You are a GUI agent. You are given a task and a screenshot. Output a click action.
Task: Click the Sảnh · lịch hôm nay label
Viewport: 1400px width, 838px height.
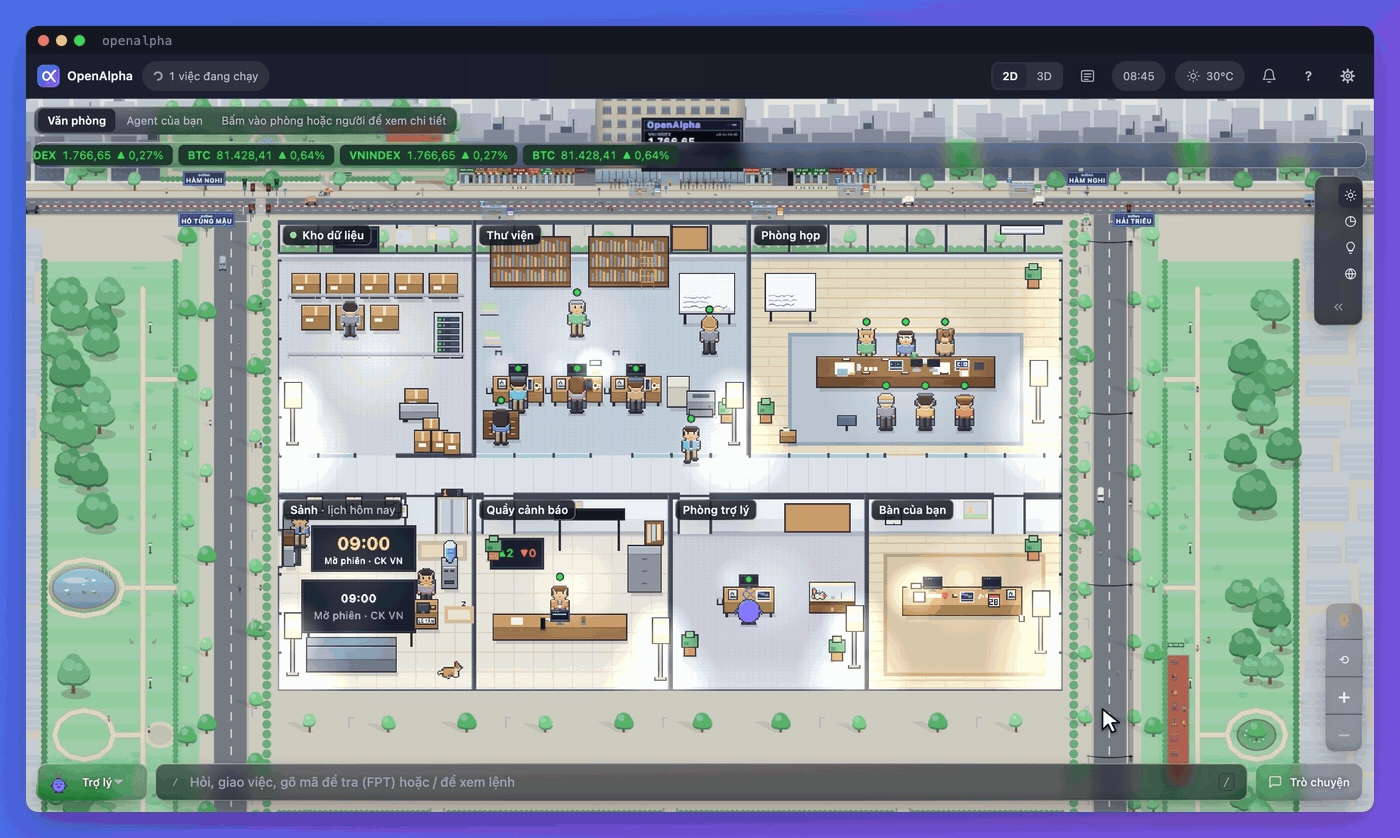tap(343, 510)
